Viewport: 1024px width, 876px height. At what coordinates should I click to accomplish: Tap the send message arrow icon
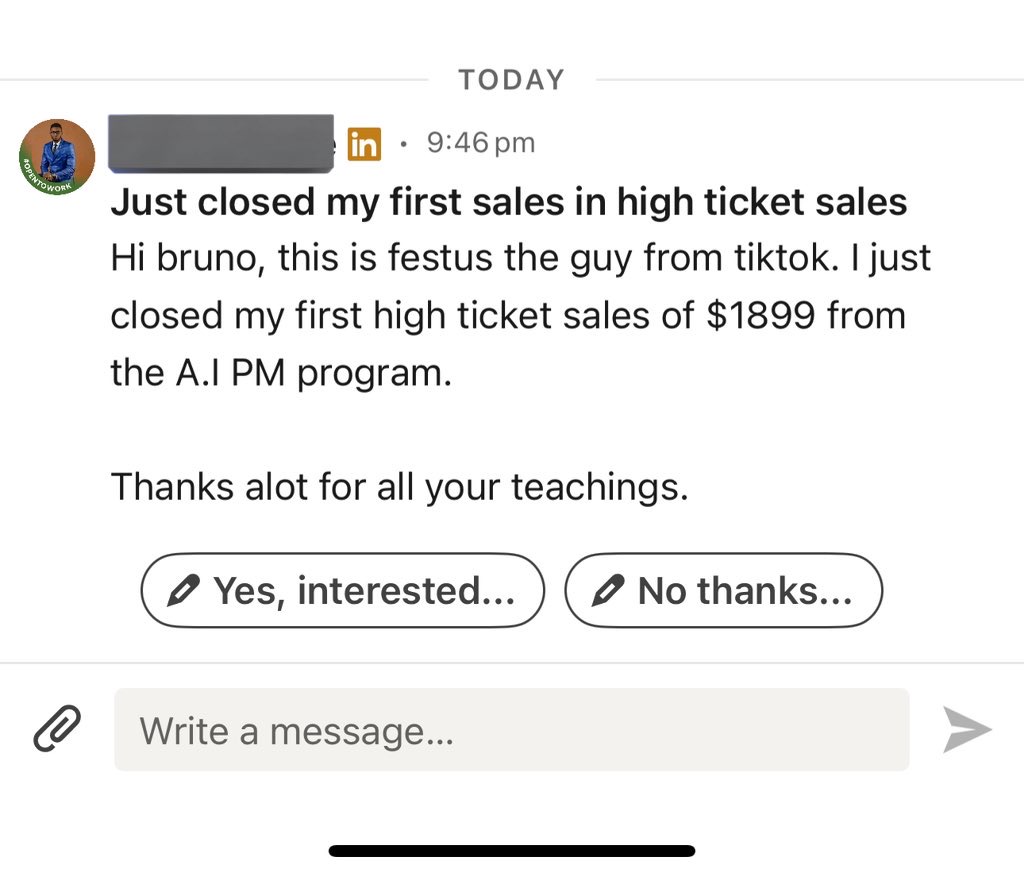pyautogui.click(x=967, y=729)
